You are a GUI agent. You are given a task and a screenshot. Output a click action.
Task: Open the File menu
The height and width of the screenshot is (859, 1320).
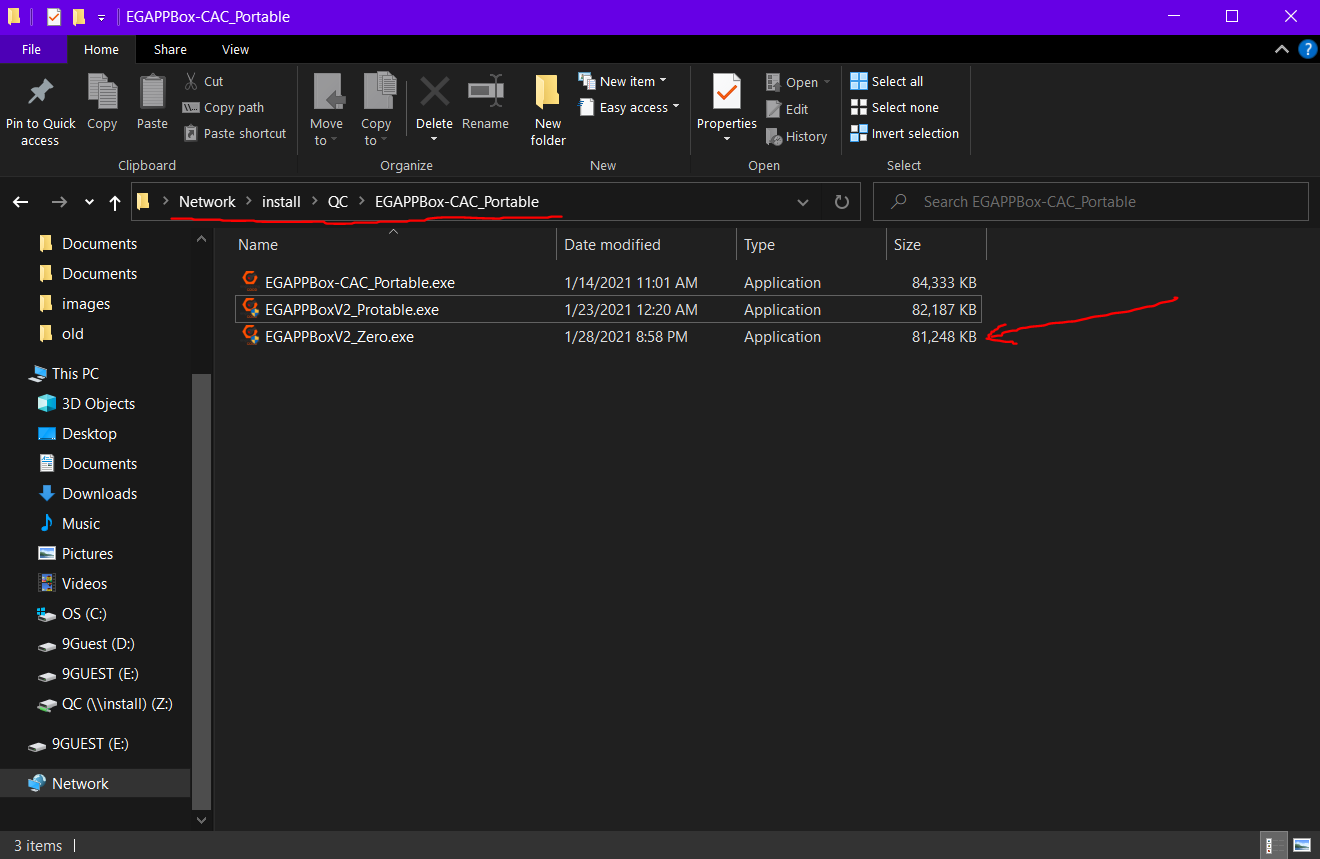(x=31, y=49)
